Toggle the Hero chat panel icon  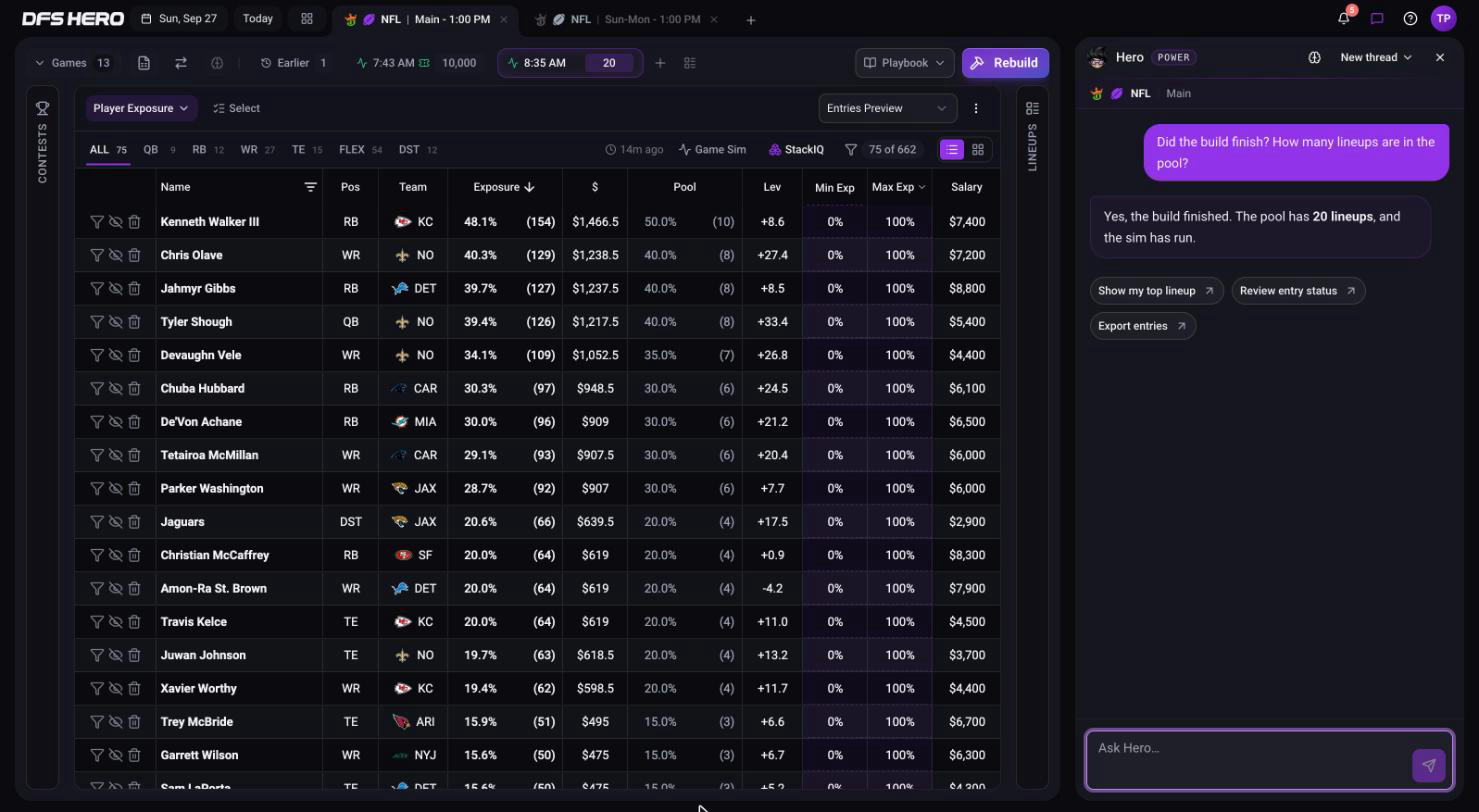(x=1377, y=18)
